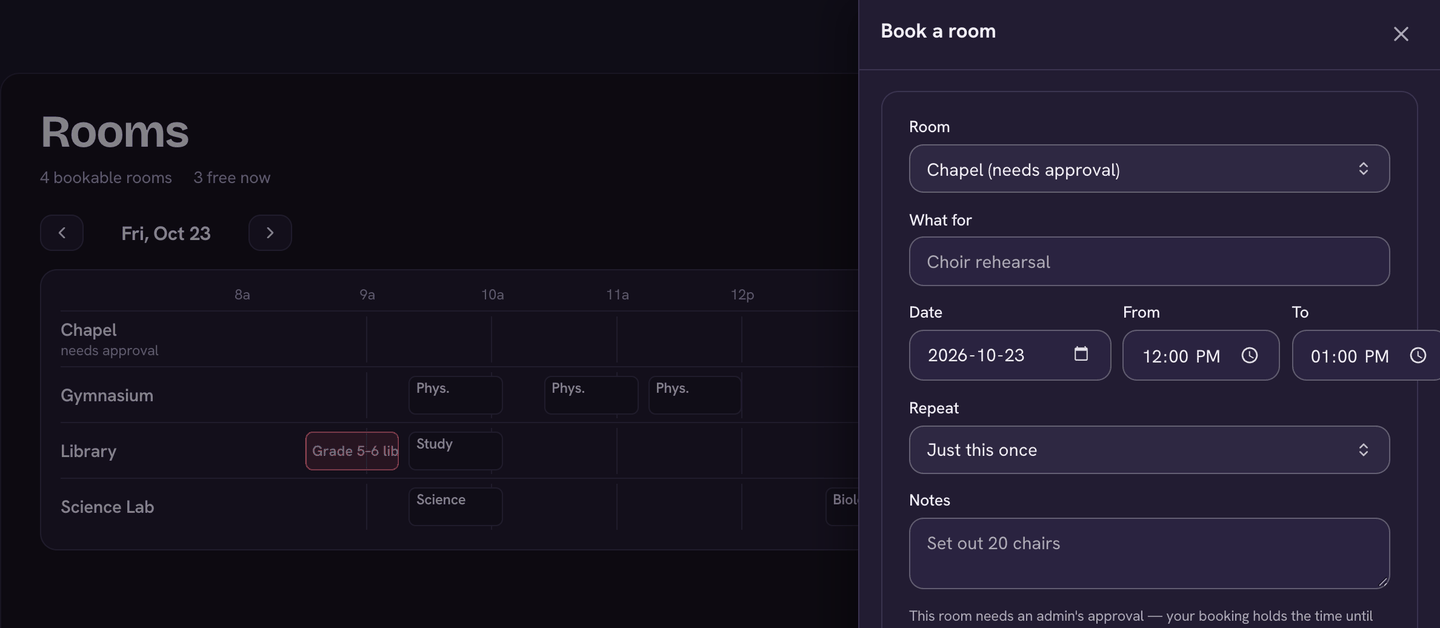Click the 12p time column header

[742, 295]
